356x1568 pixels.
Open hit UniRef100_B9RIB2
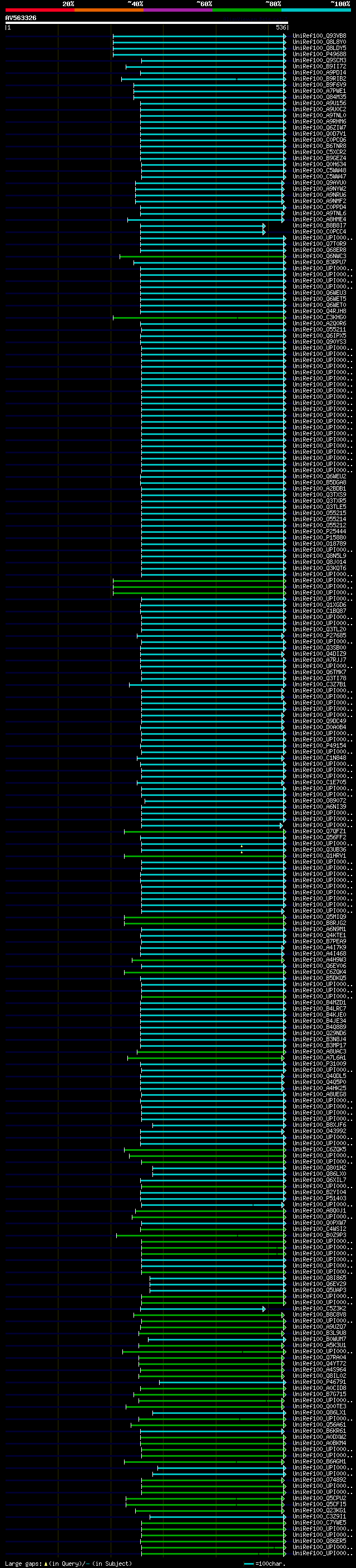[319, 78]
